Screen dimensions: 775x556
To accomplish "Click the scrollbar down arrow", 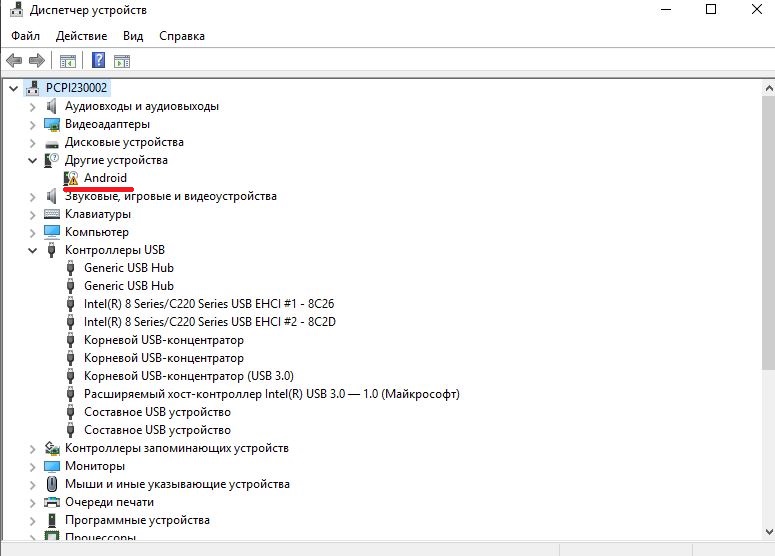I will tap(769, 532).
